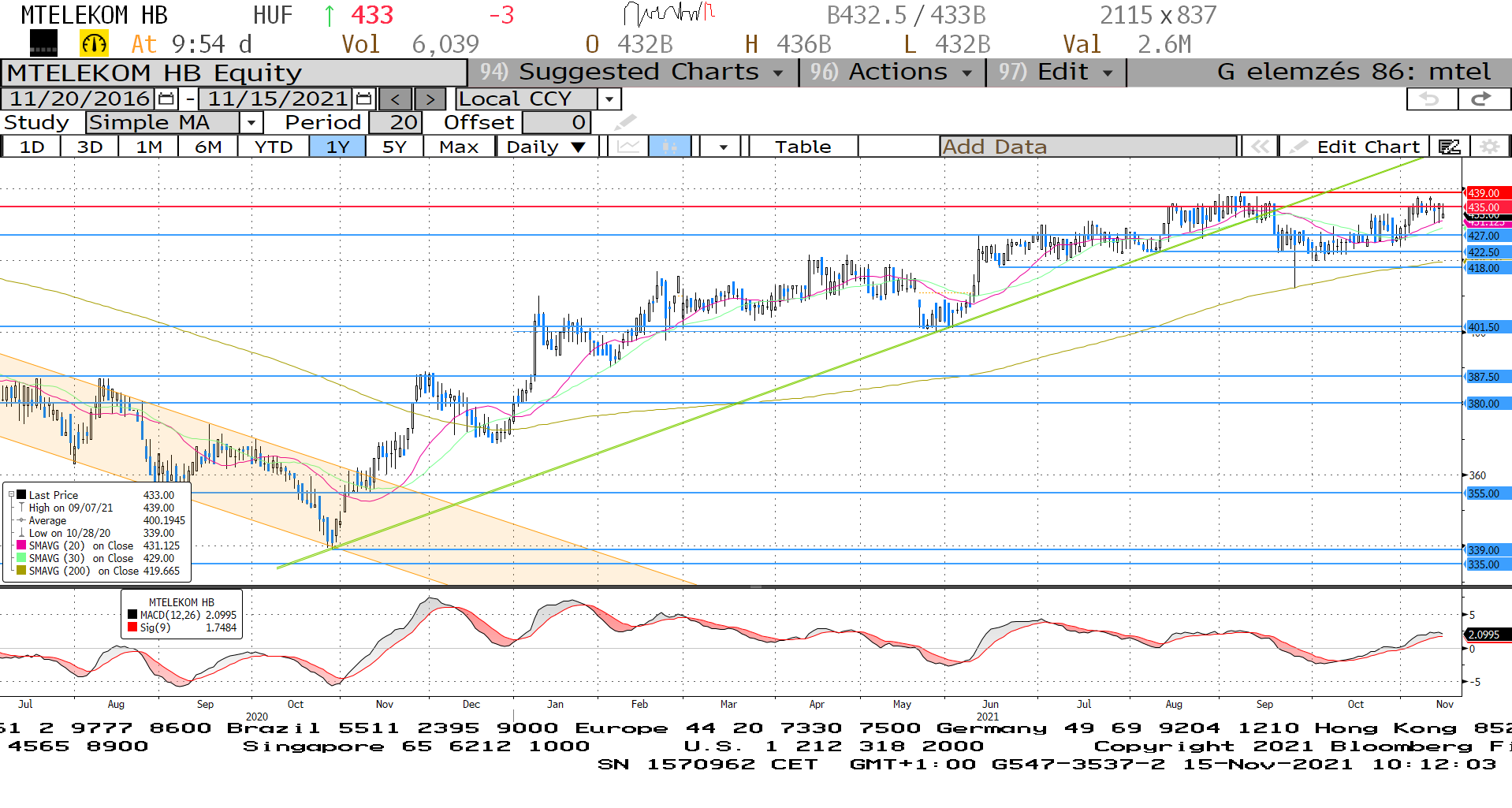Select the 3D time range
1512x808 pixels.
coord(90,147)
